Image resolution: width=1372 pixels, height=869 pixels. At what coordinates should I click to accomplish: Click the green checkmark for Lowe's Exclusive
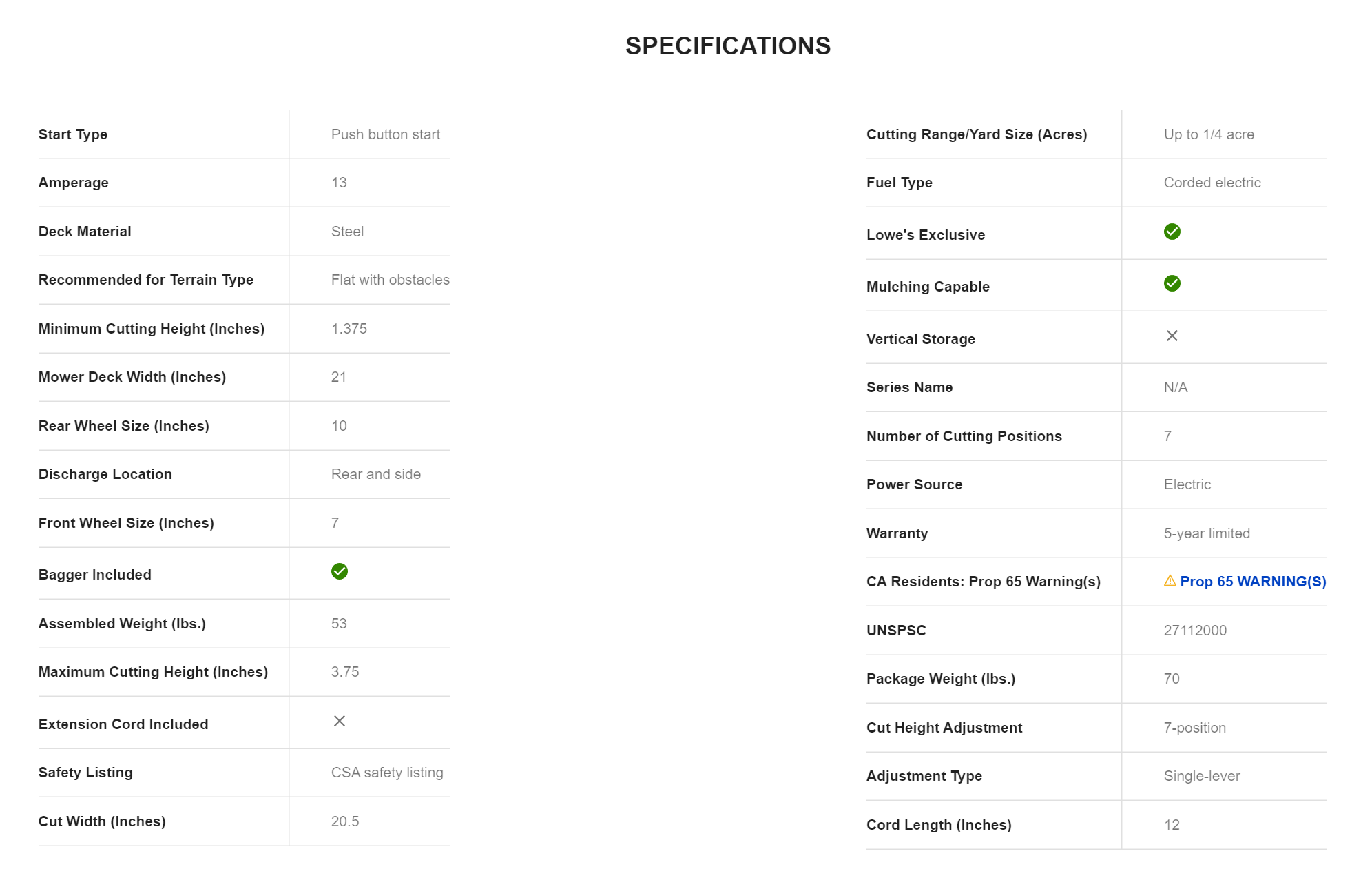pos(1172,232)
